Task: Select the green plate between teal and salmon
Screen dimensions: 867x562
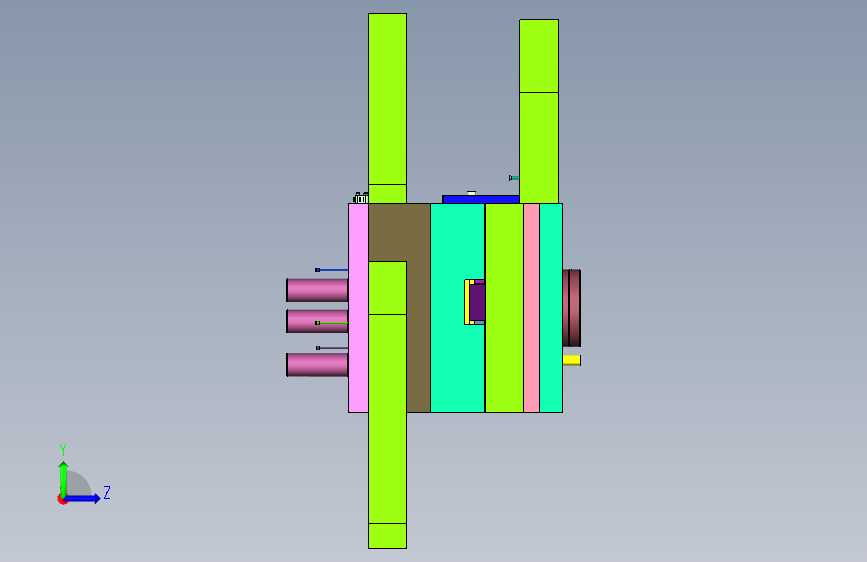Action: point(504,308)
